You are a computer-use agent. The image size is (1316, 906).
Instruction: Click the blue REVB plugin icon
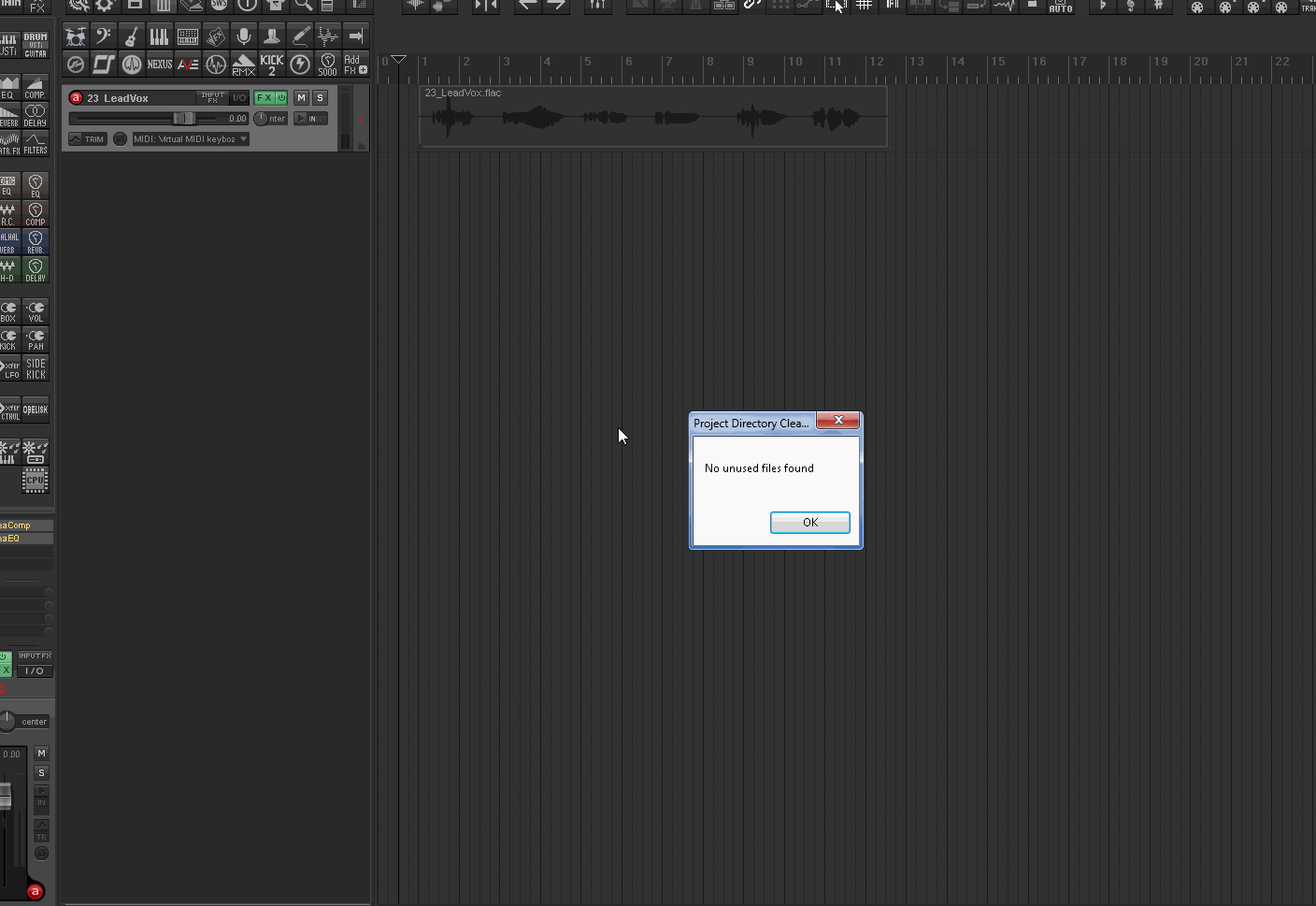tap(36, 241)
